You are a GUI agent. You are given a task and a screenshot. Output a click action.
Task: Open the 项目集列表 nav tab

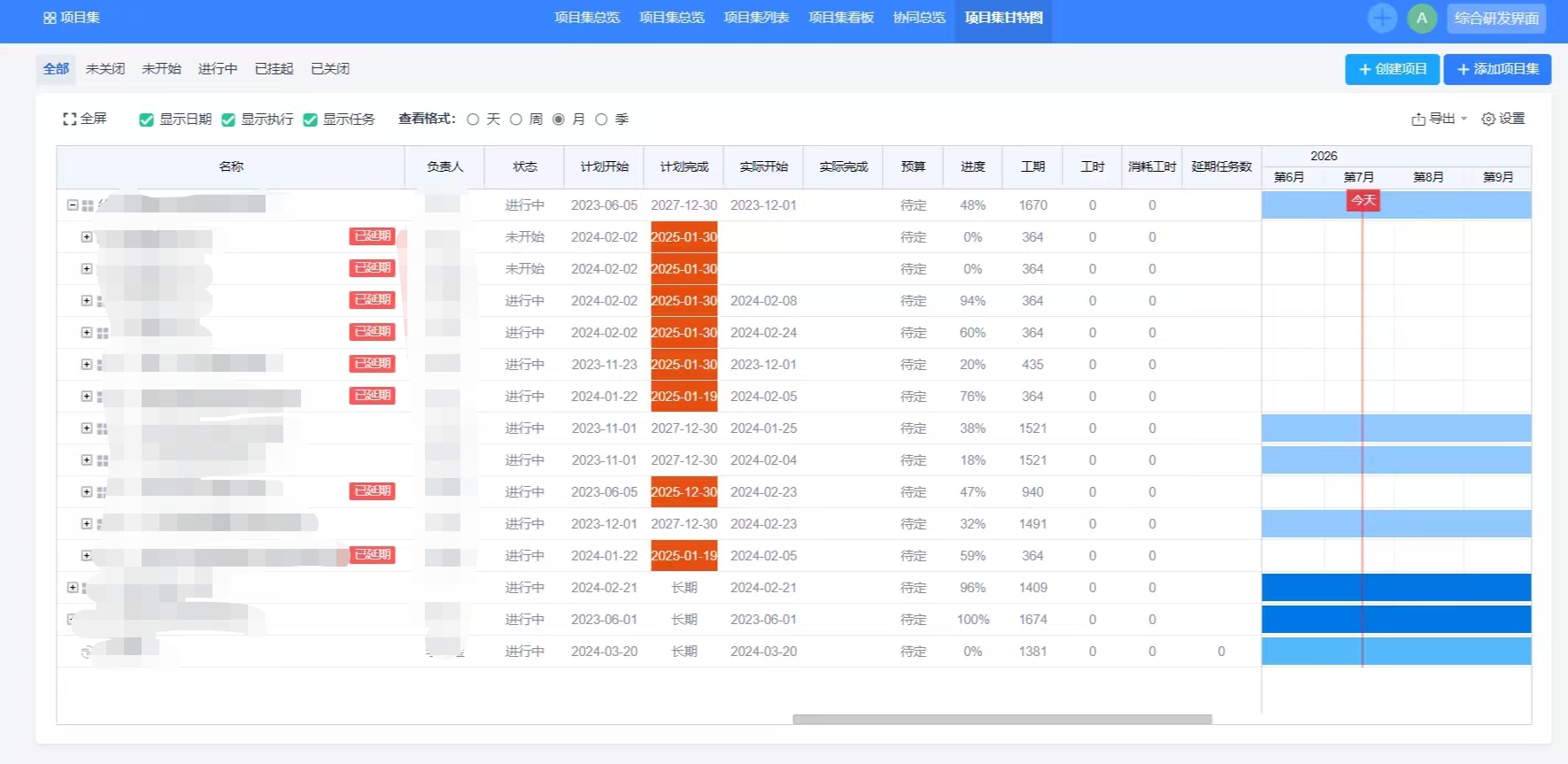coord(756,18)
